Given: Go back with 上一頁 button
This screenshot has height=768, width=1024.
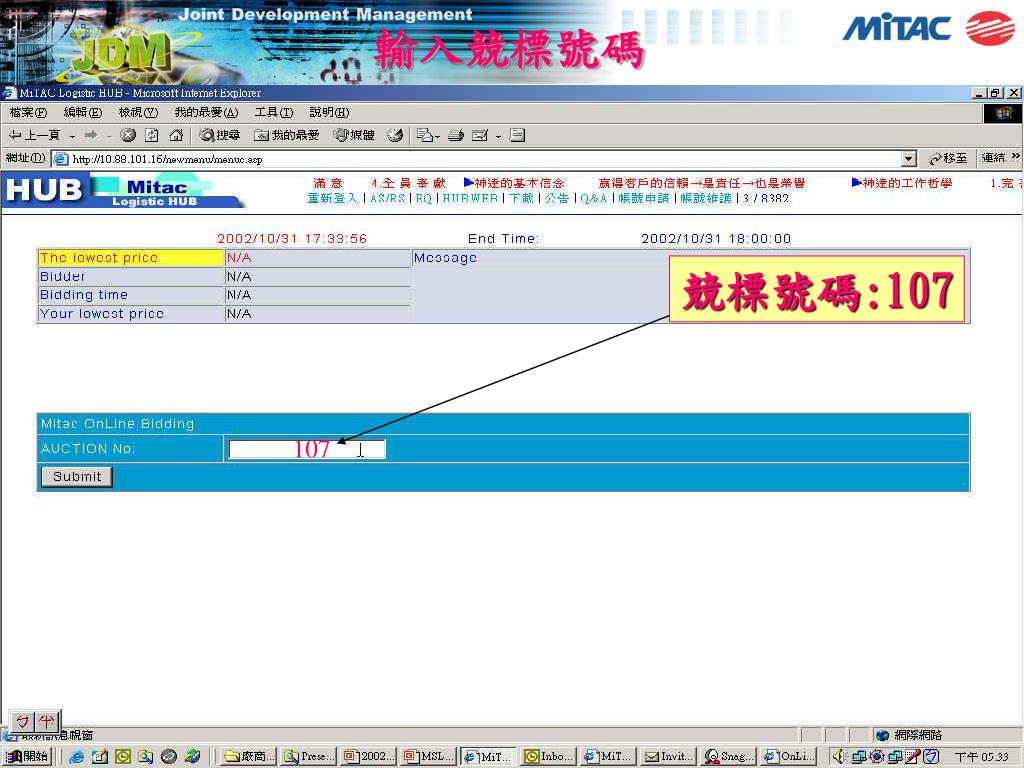Looking at the screenshot, I should pyautogui.click(x=33, y=135).
